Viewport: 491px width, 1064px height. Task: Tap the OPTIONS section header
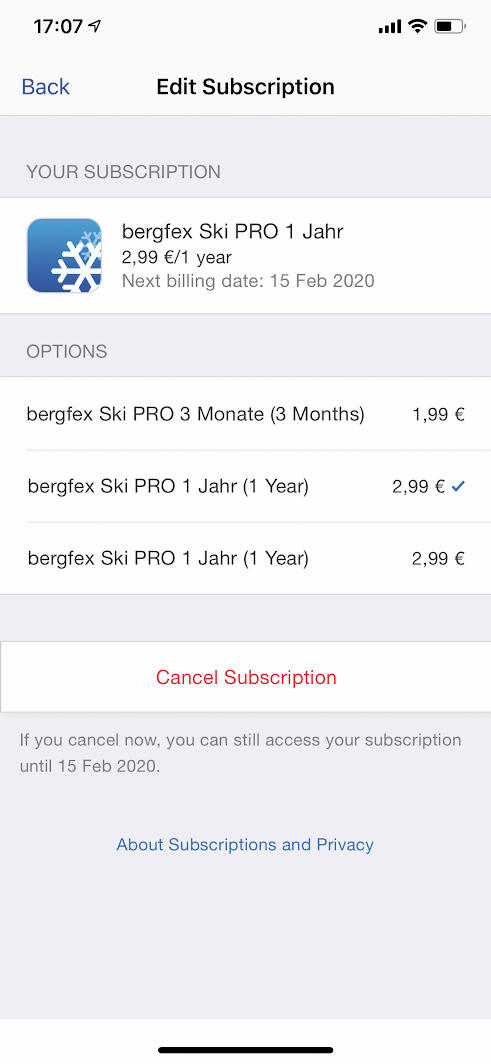coord(66,352)
